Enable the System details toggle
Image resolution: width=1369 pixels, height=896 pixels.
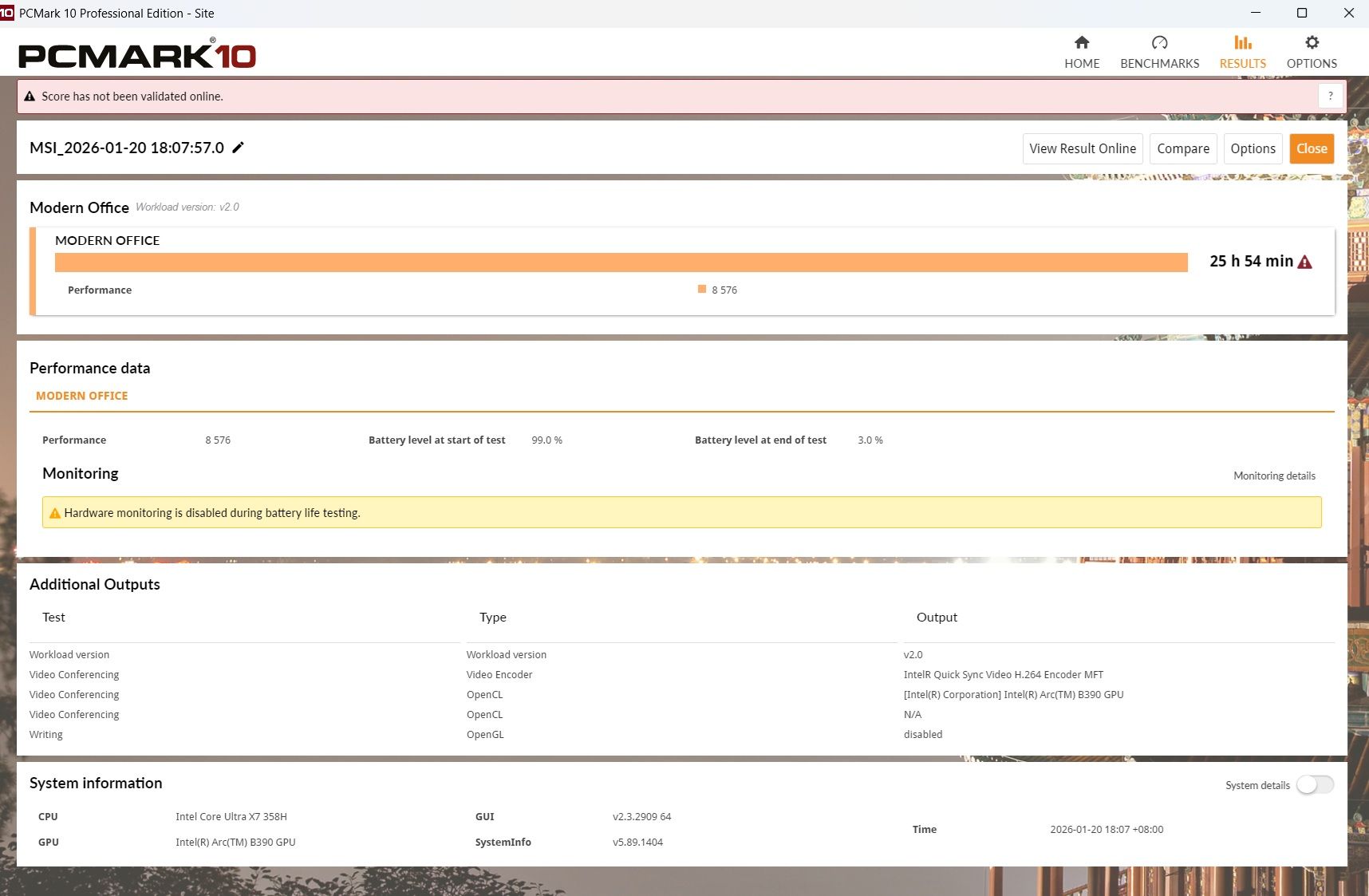tap(1314, 785)
